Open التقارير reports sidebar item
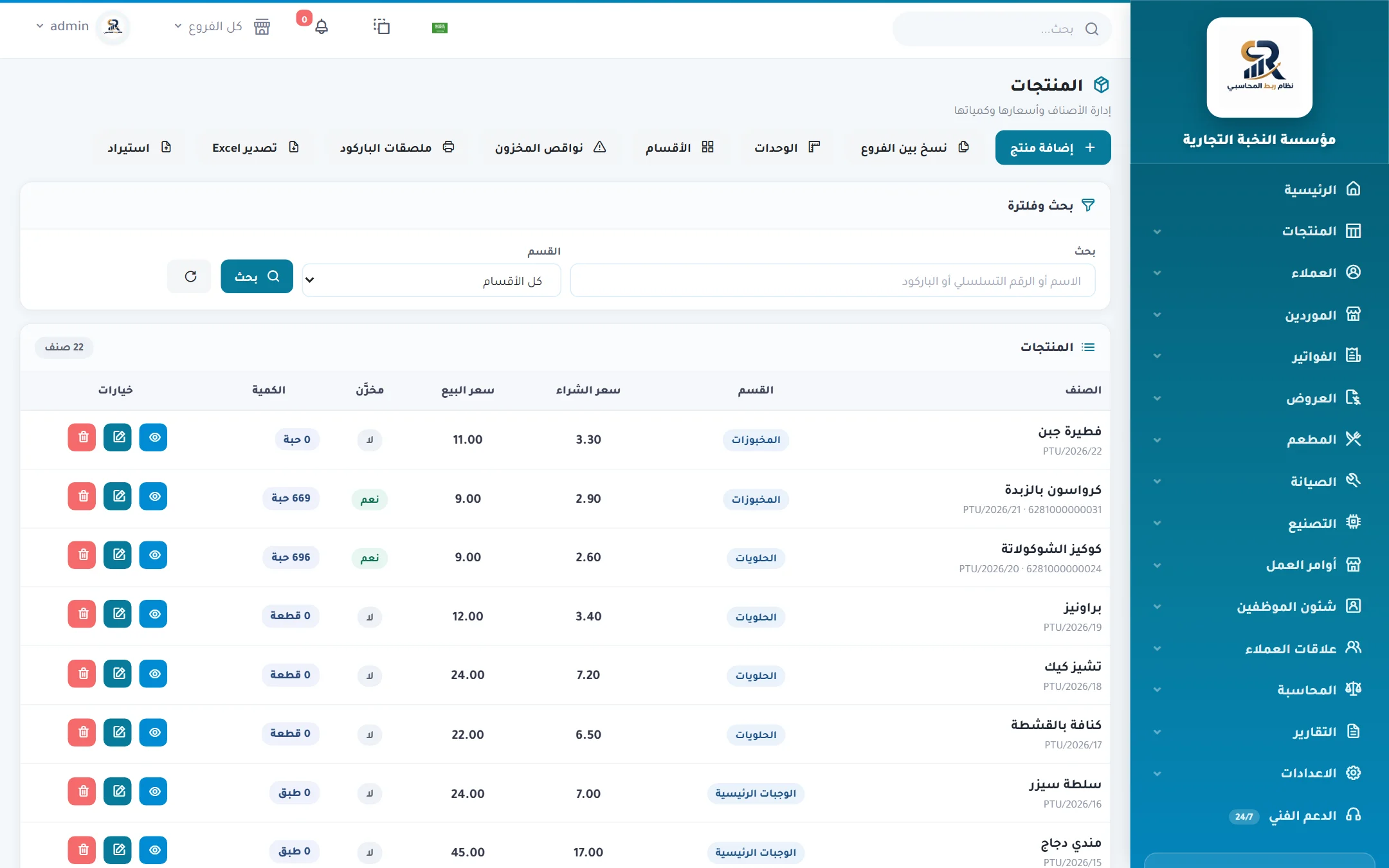This screenshot has height=868, width=1389. 1259,732
